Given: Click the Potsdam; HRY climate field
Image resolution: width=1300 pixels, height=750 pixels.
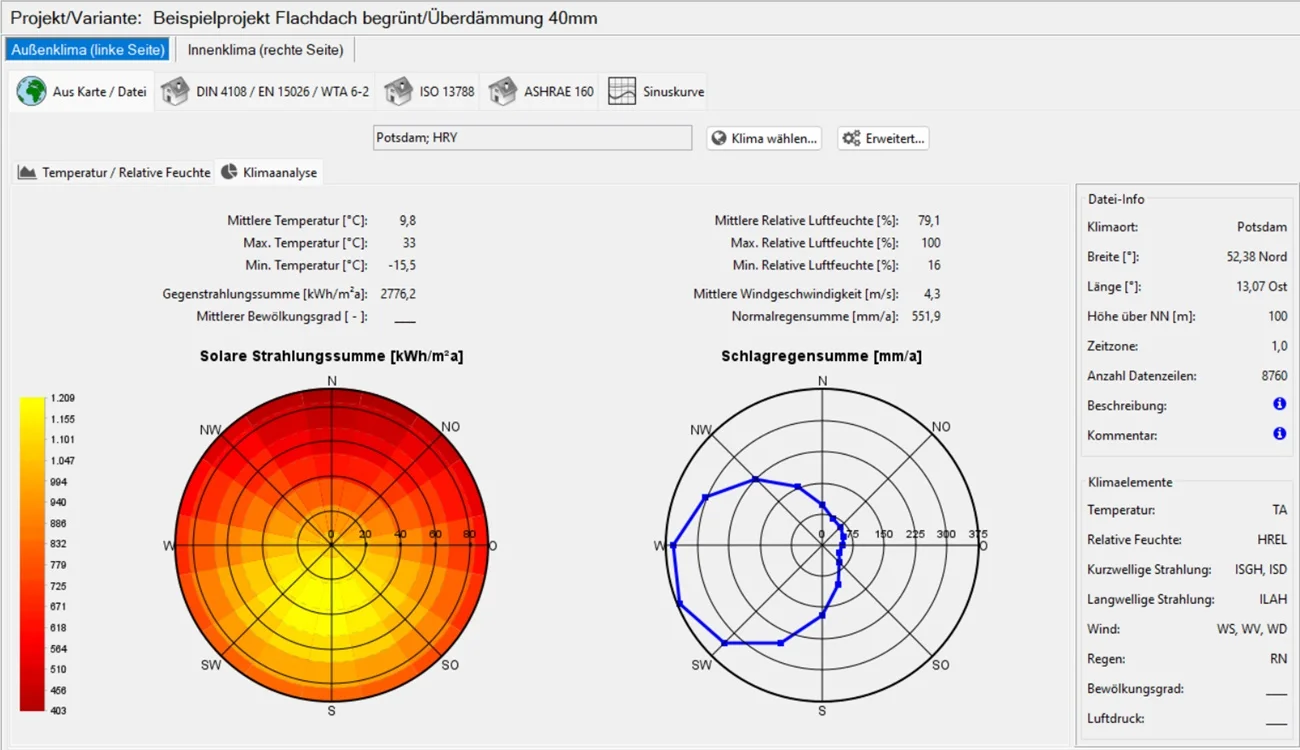Looking at the screenshot, I should tap(531, 138).
